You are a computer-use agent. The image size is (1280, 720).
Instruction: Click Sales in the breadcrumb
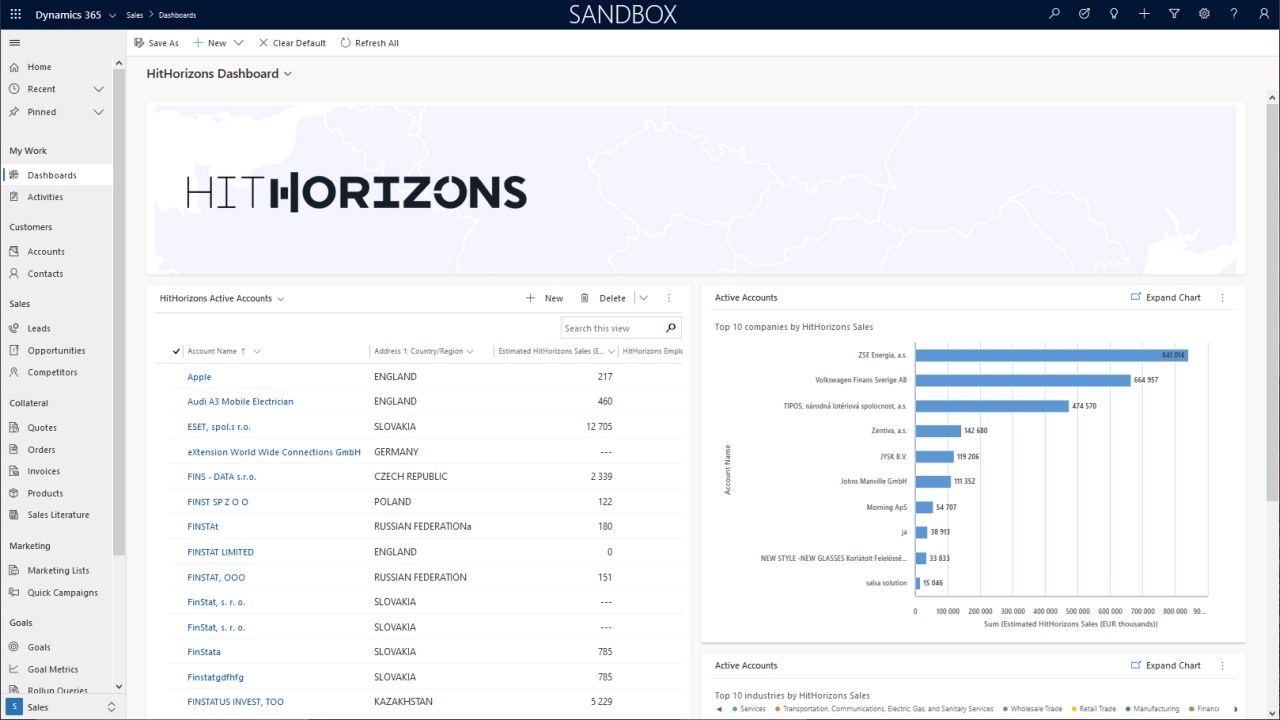coord(135,15)
